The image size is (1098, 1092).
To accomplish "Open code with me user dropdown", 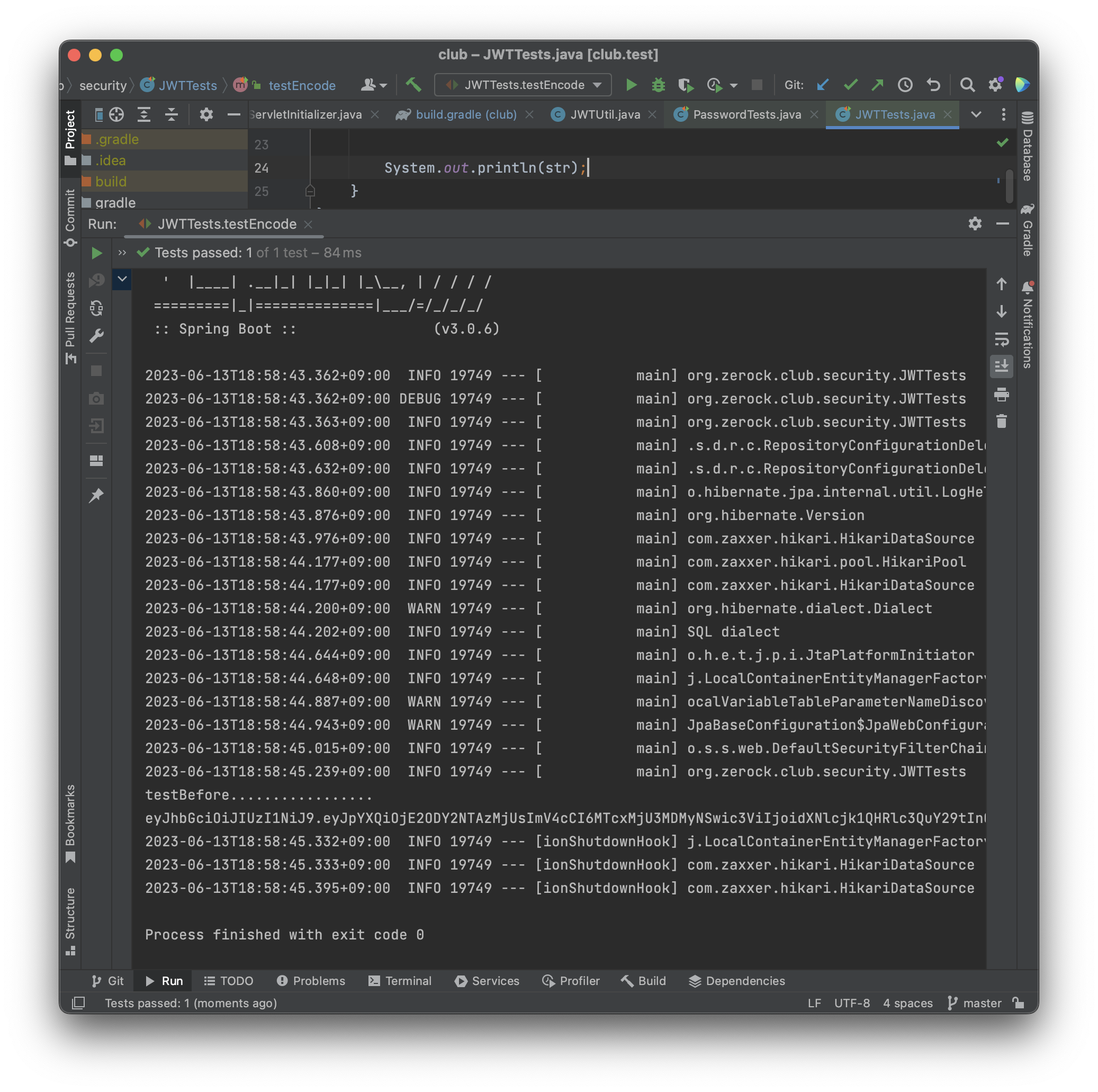I will [x=374, y=85].
